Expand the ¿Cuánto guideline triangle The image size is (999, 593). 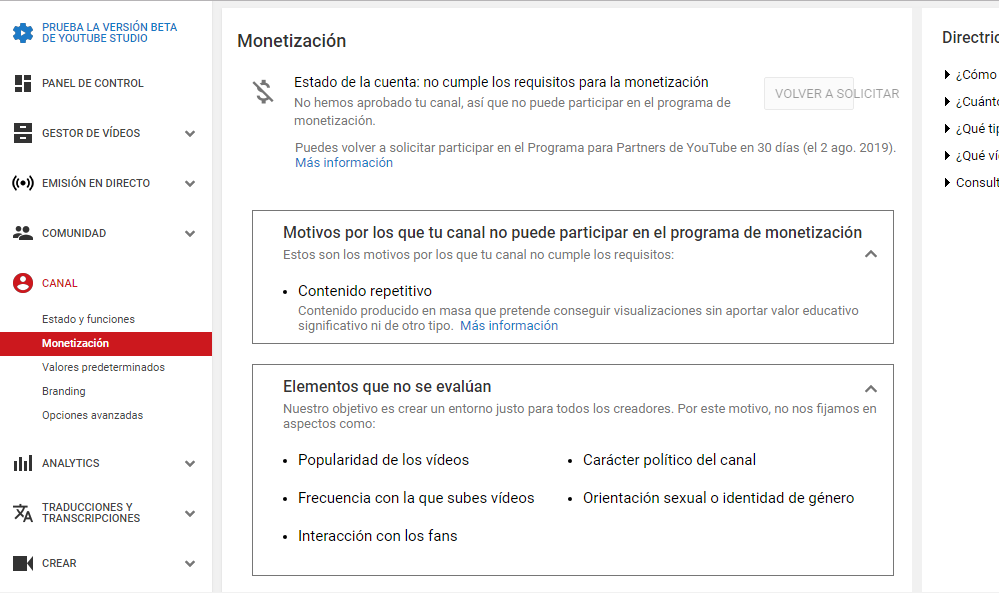pos(947,101)
